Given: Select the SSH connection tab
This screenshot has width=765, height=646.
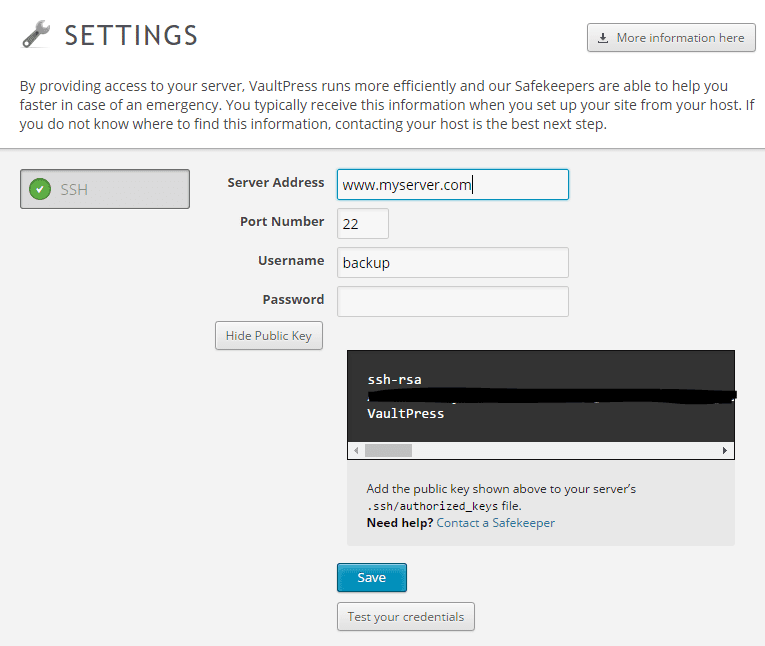Looking at the screenshot, I should click(105, 189).
